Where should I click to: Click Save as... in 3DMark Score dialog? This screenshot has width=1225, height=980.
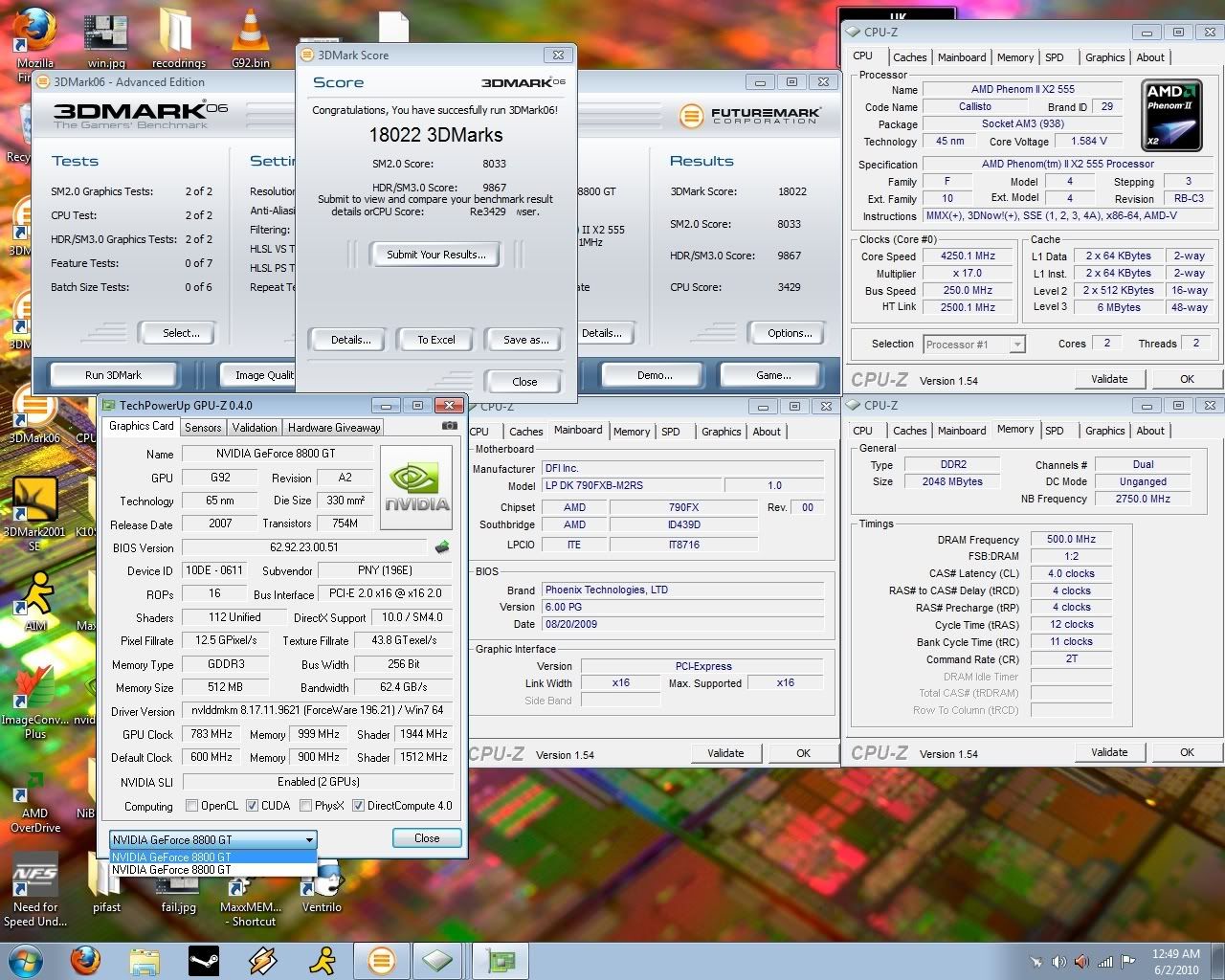pos(525,340)
